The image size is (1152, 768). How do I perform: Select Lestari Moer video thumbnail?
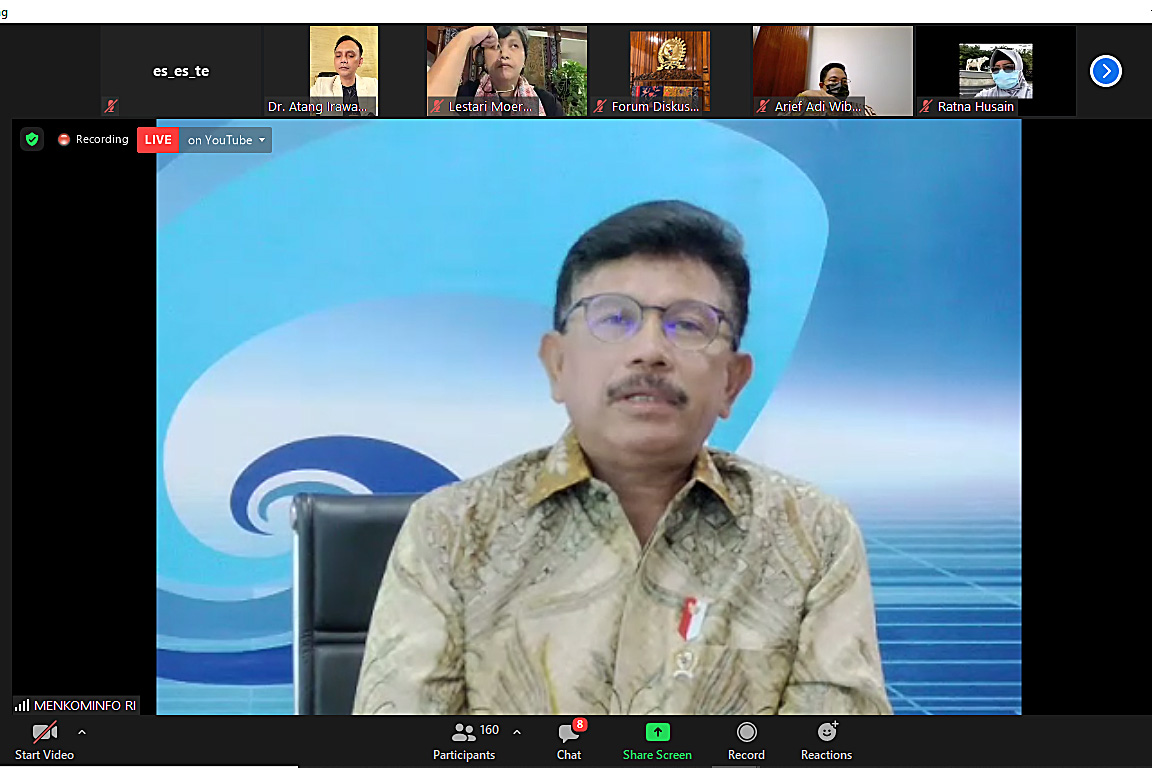(506, 70)
